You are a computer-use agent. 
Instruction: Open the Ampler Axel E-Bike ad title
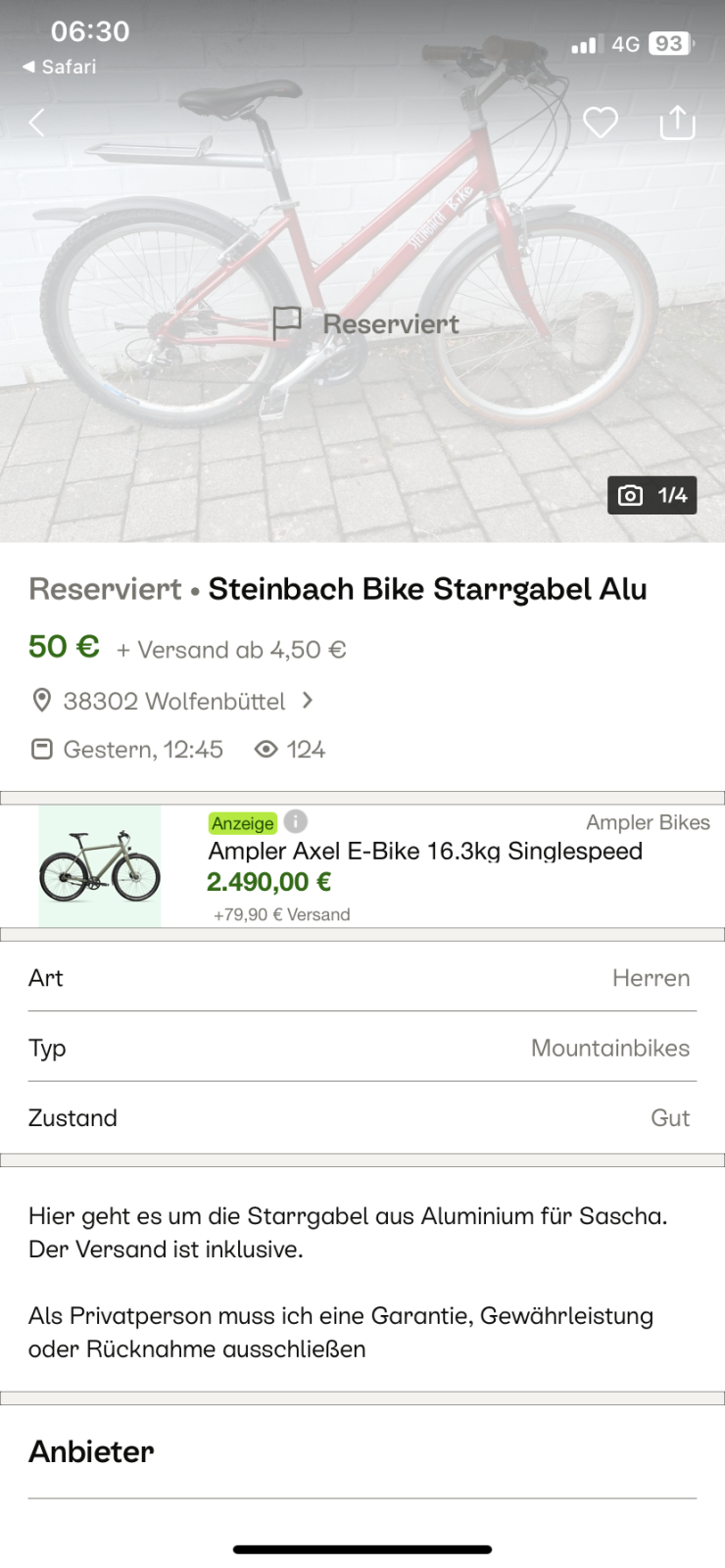(x=425, y=851)
